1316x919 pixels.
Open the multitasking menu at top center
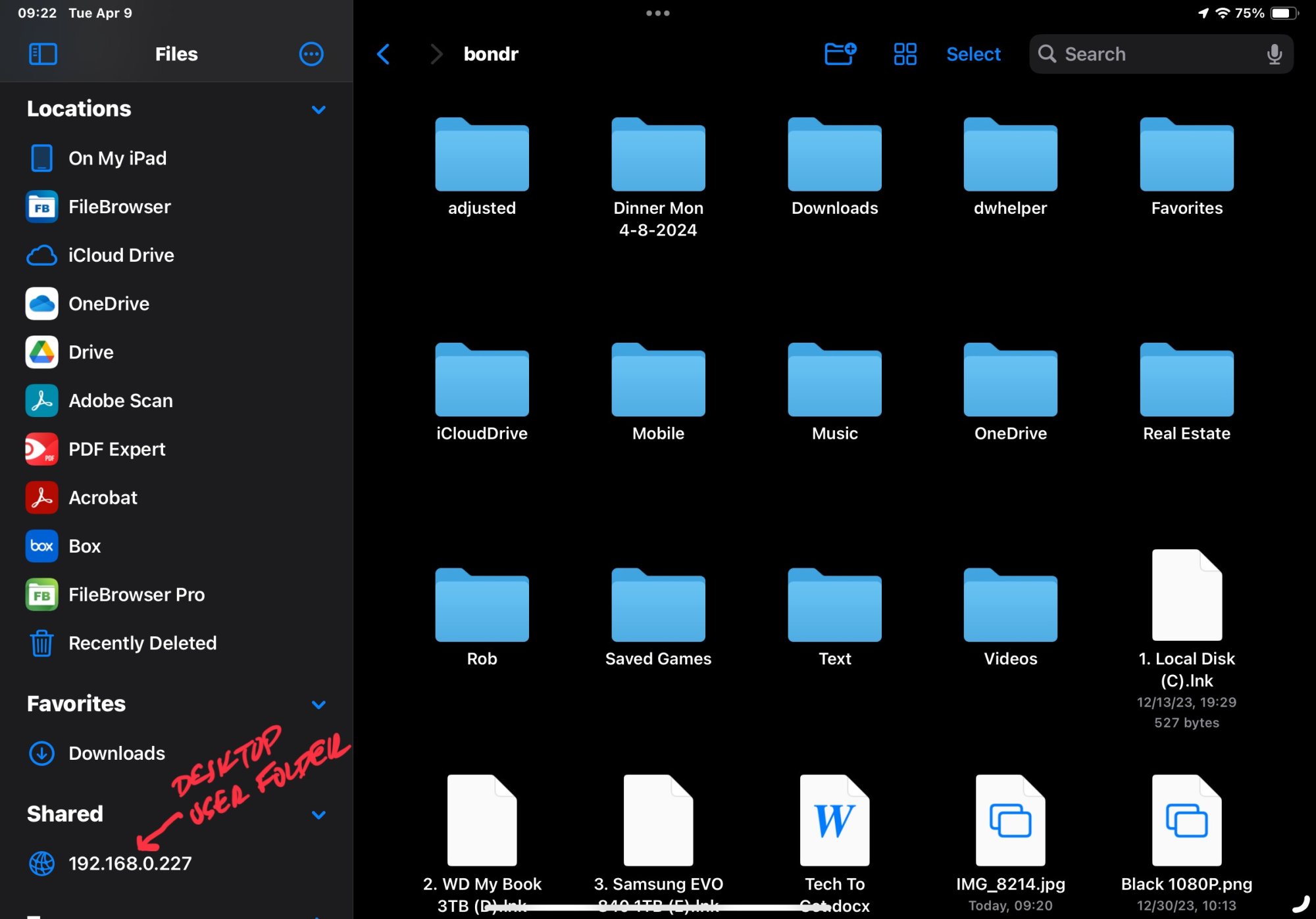(x=657, y=12)
